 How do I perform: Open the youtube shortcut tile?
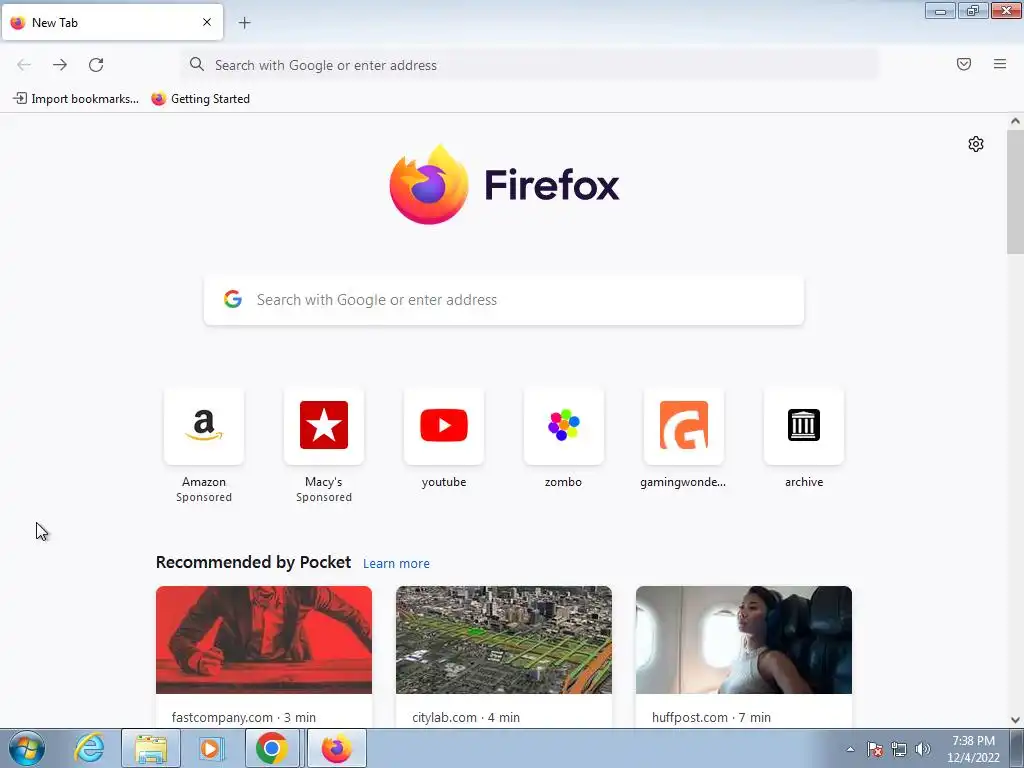pos(444,426)
